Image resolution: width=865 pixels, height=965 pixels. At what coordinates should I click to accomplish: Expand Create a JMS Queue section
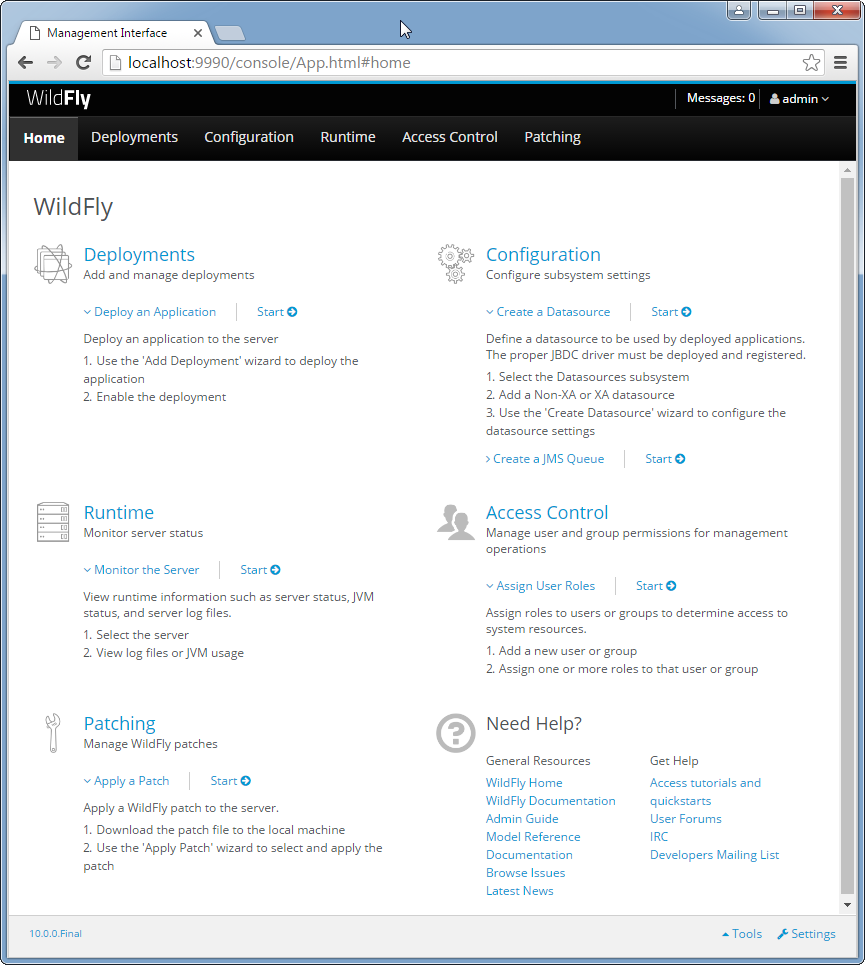(545, 459)
